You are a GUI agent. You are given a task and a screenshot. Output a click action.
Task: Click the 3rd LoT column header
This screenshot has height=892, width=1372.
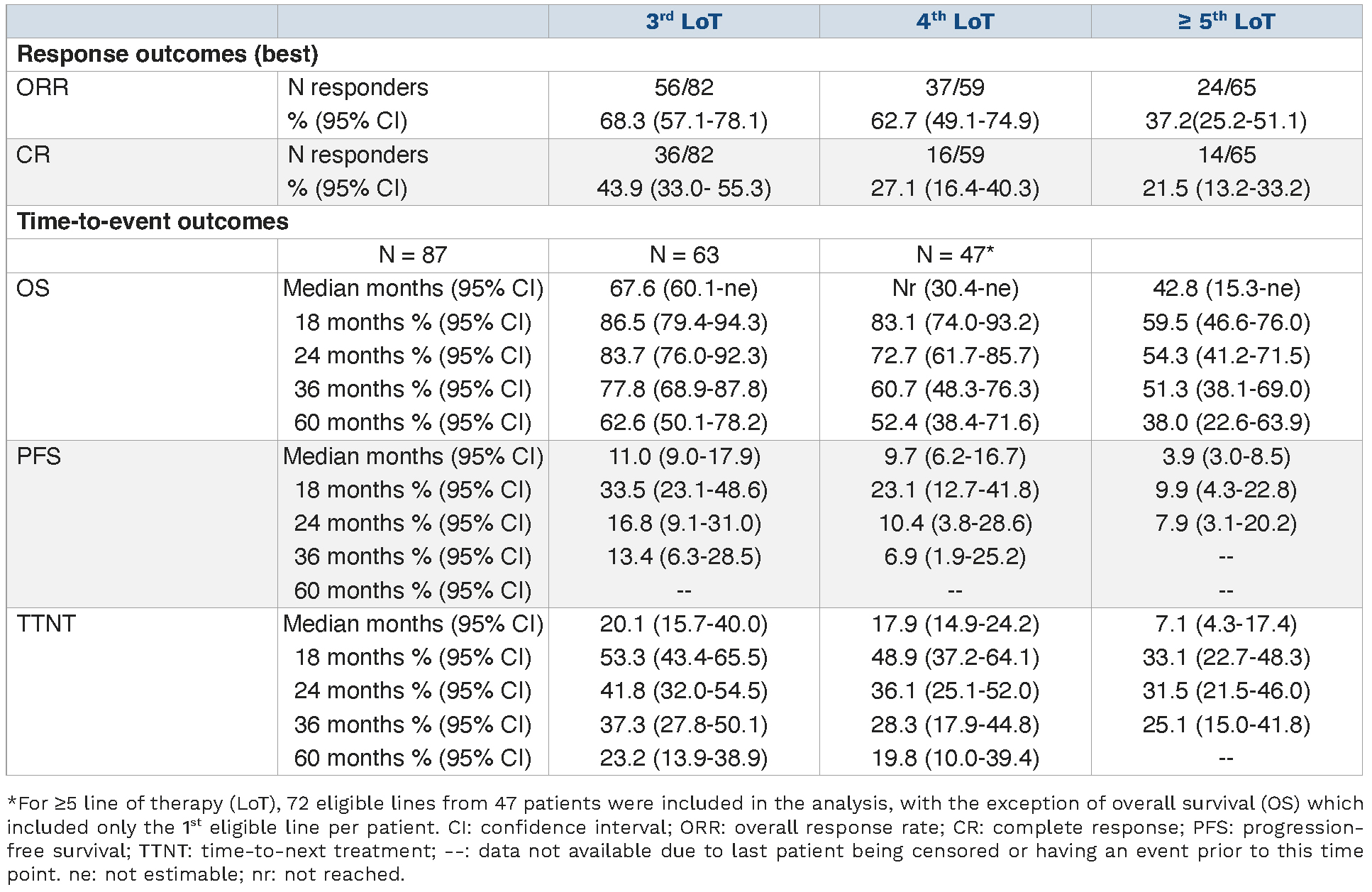[x=683, y=21]
